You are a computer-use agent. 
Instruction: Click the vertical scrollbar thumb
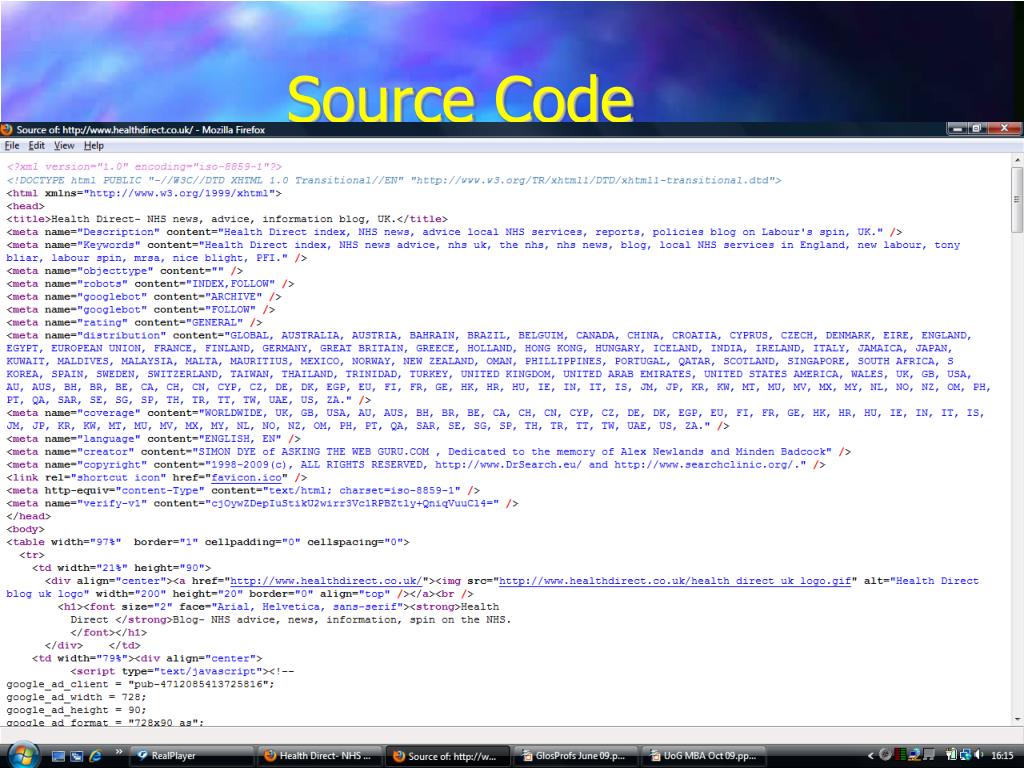point(1017,199)
